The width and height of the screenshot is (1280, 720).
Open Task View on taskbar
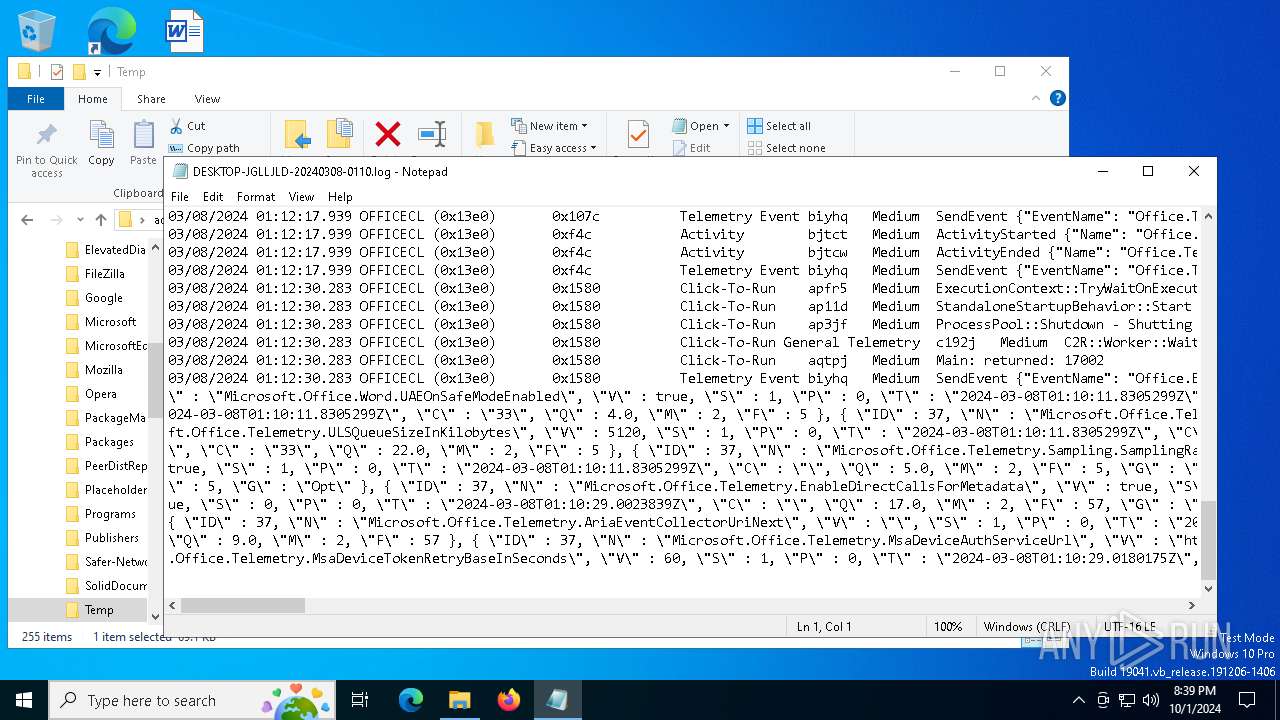[361, 700]
